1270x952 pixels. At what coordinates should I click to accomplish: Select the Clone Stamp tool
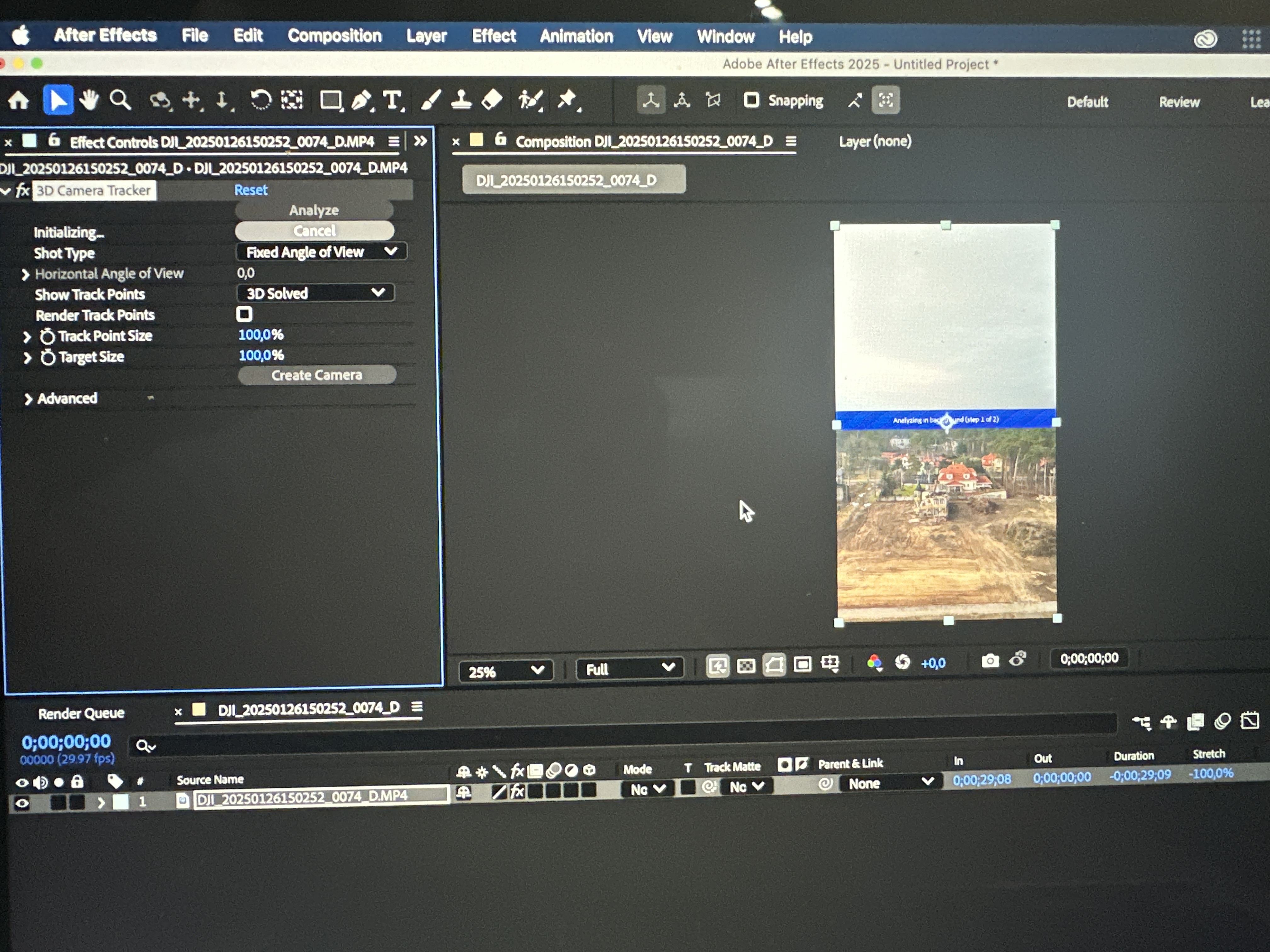tap(461, 100)
